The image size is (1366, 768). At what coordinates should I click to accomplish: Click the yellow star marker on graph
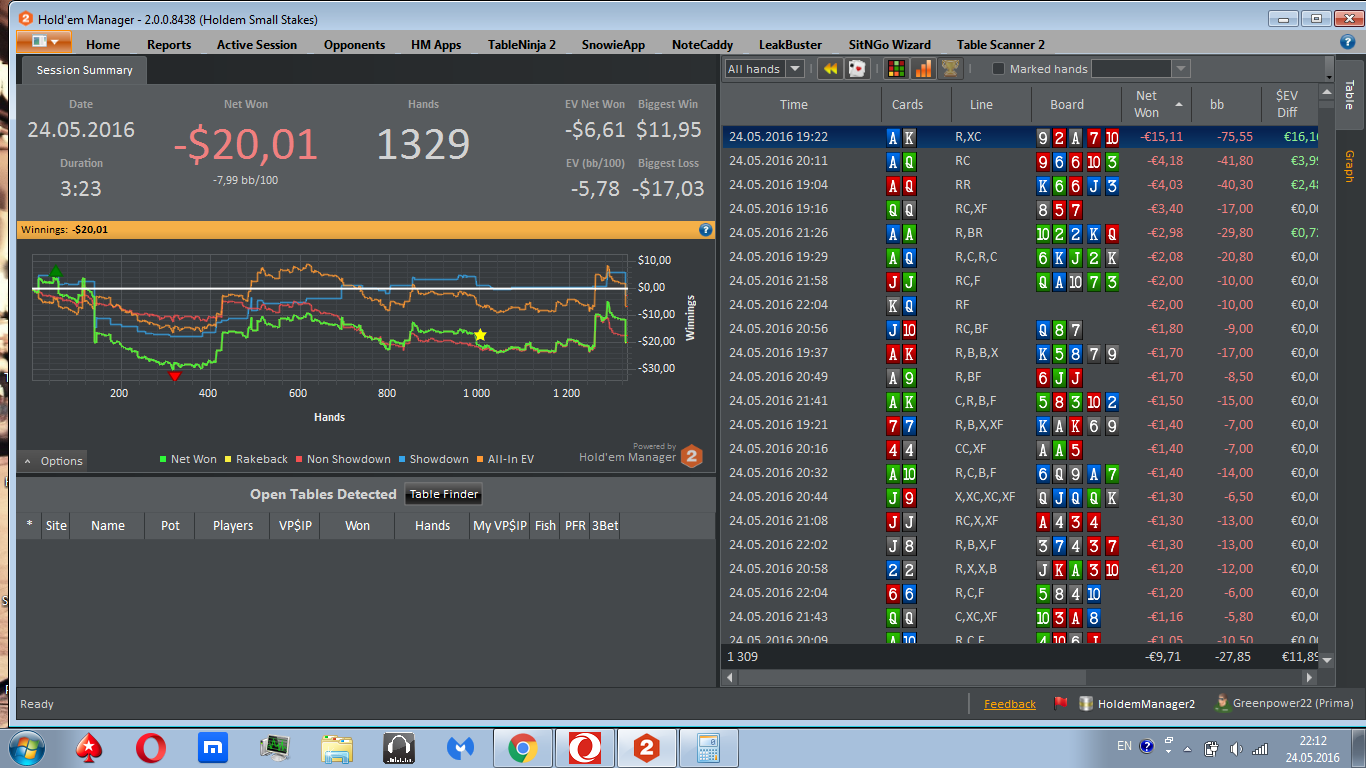click(480, 334)
